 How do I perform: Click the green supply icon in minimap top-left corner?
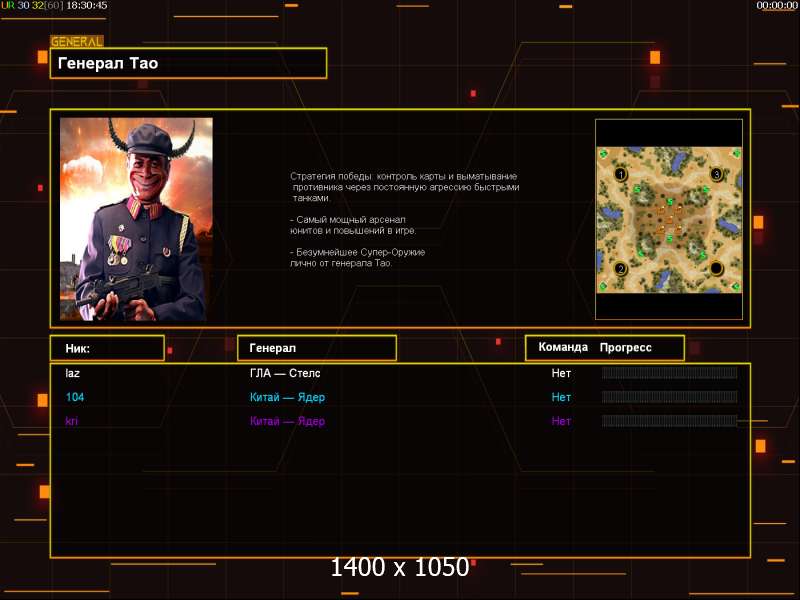click(x=604, y=153)
